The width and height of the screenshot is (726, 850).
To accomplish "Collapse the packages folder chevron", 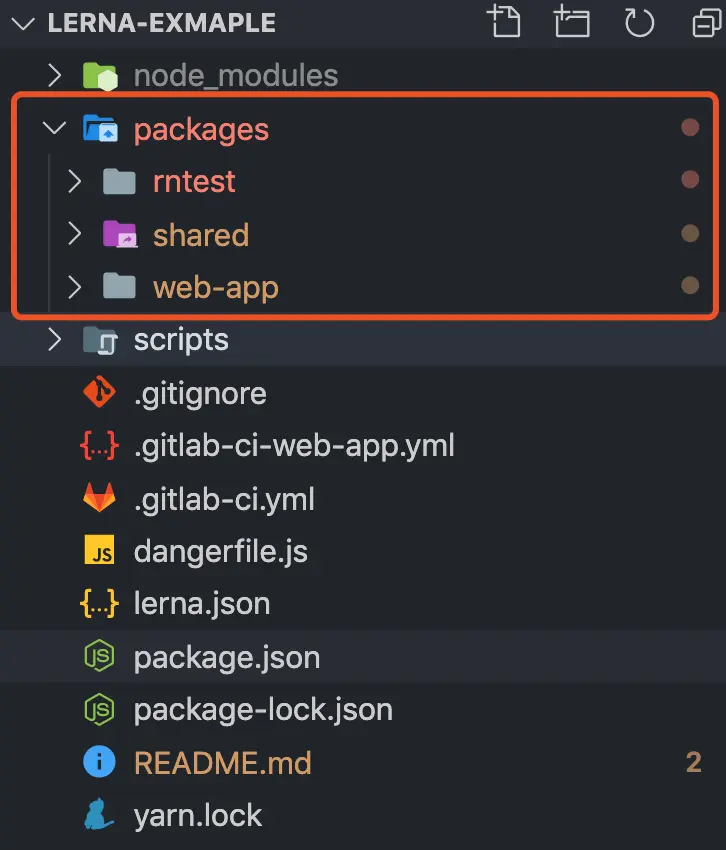I will click(x=55, y=129).
